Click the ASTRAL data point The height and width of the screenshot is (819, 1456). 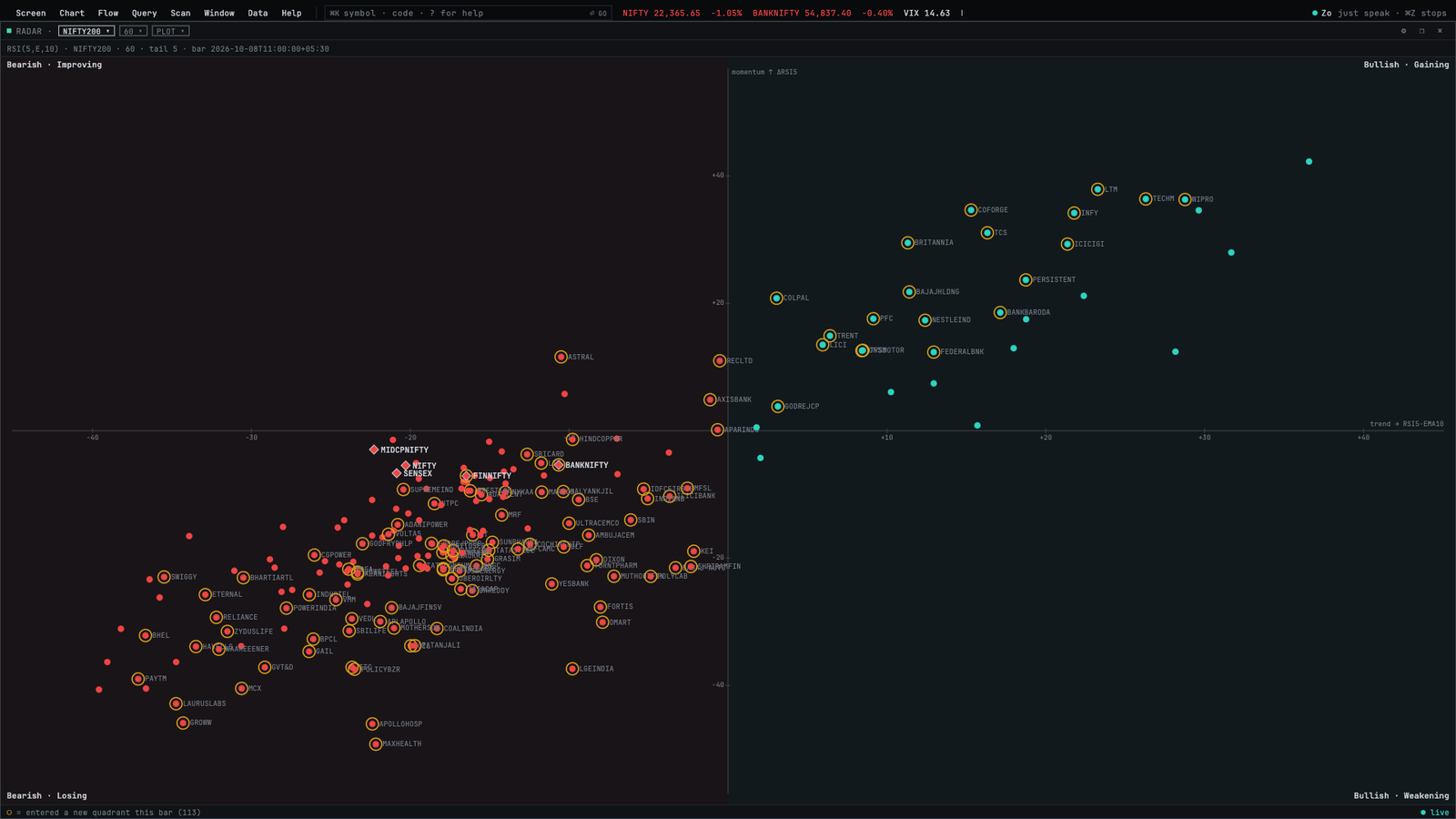pyautogui.click(x=561, y=357)
